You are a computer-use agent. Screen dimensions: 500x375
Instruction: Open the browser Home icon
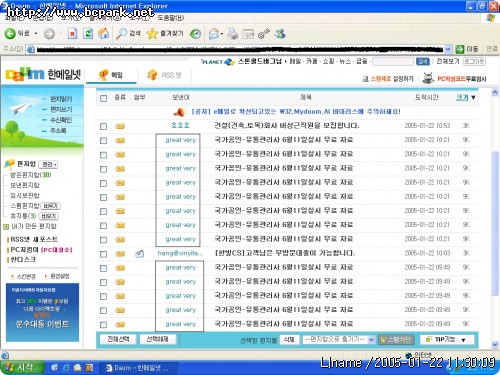pos(104,33)
